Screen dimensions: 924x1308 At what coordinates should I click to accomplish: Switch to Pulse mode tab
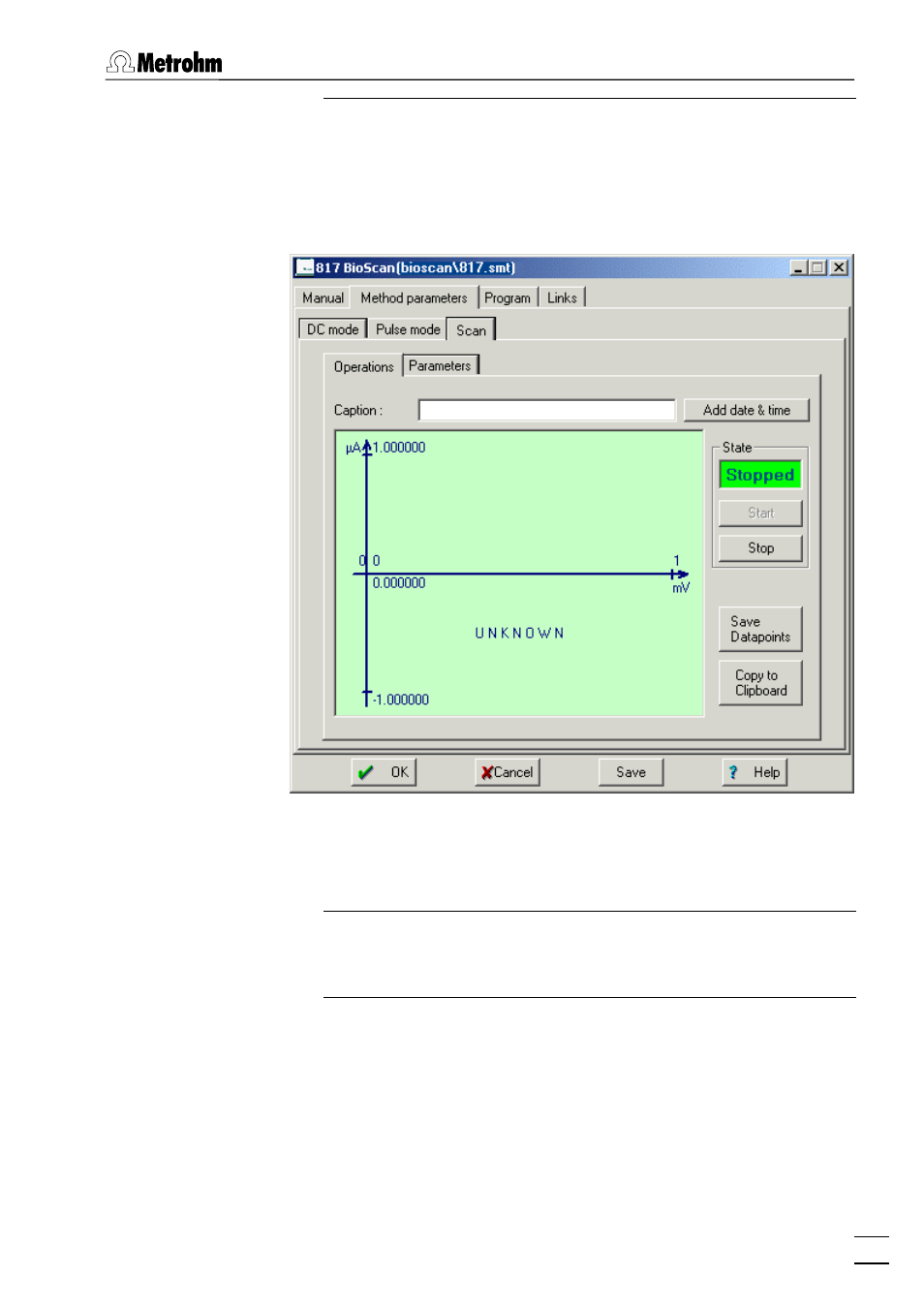(x=408, y=329)
